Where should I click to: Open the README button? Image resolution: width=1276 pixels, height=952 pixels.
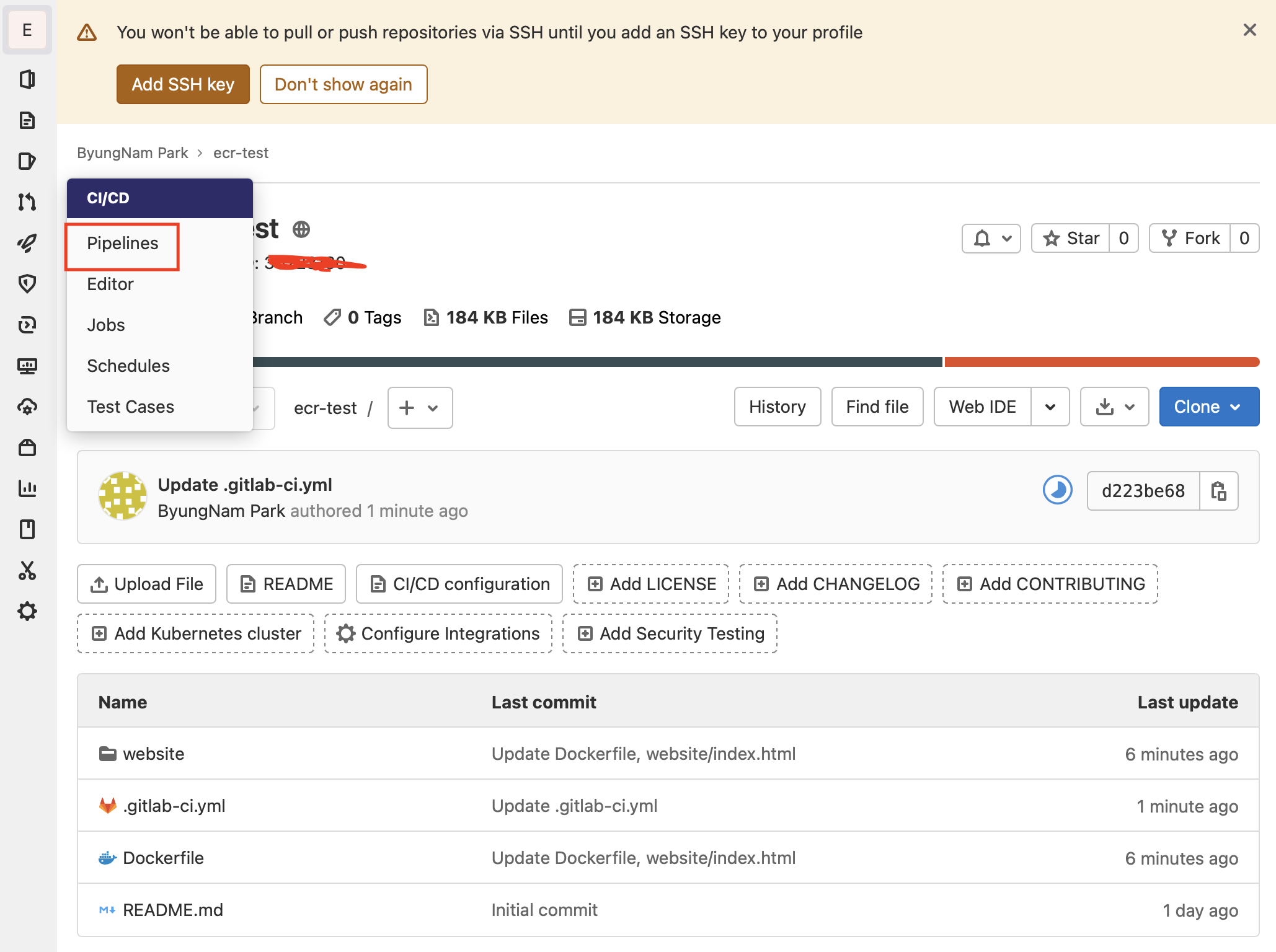pos(286,584)
